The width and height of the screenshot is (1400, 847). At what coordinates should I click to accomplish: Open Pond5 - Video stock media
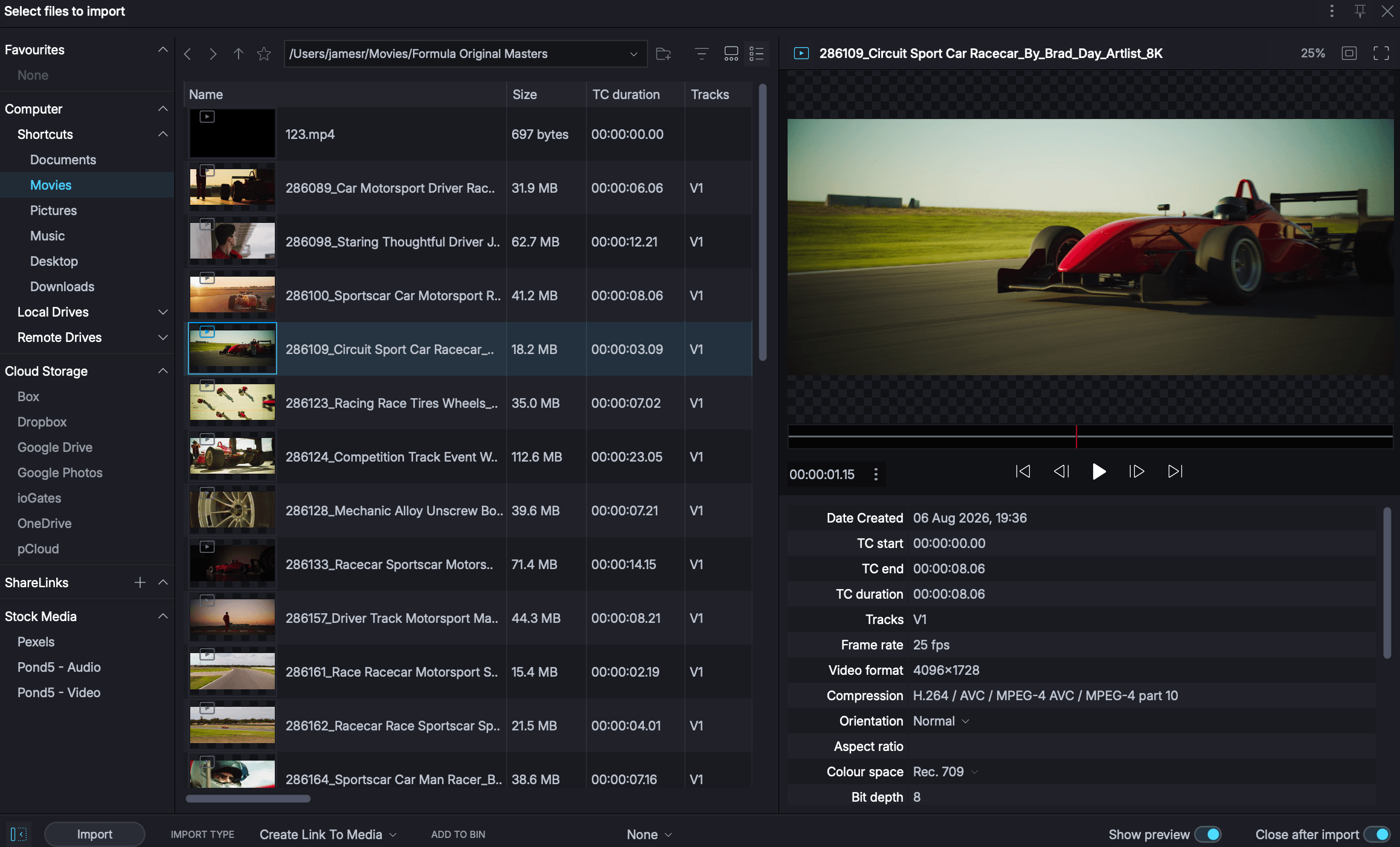tap(59, 693)
